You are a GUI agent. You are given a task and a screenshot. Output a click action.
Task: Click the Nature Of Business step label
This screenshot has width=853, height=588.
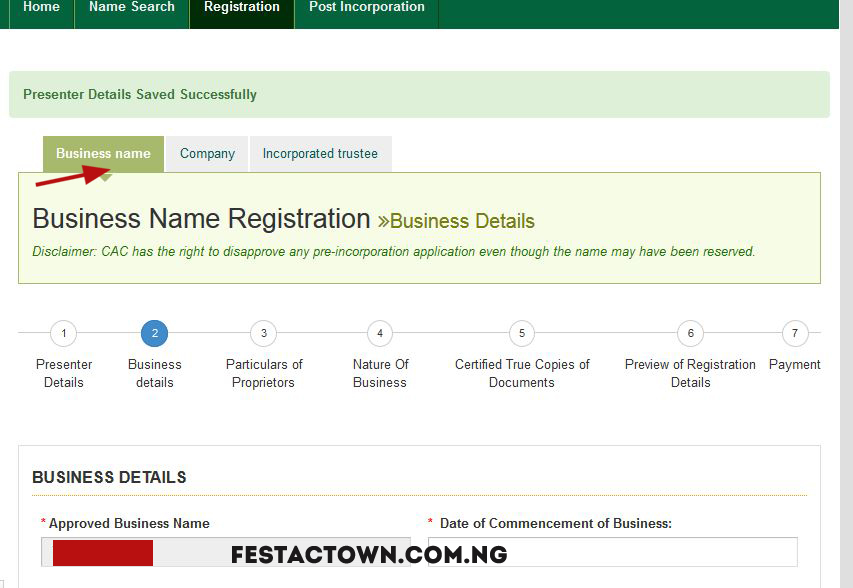click(x=380, y=373)
